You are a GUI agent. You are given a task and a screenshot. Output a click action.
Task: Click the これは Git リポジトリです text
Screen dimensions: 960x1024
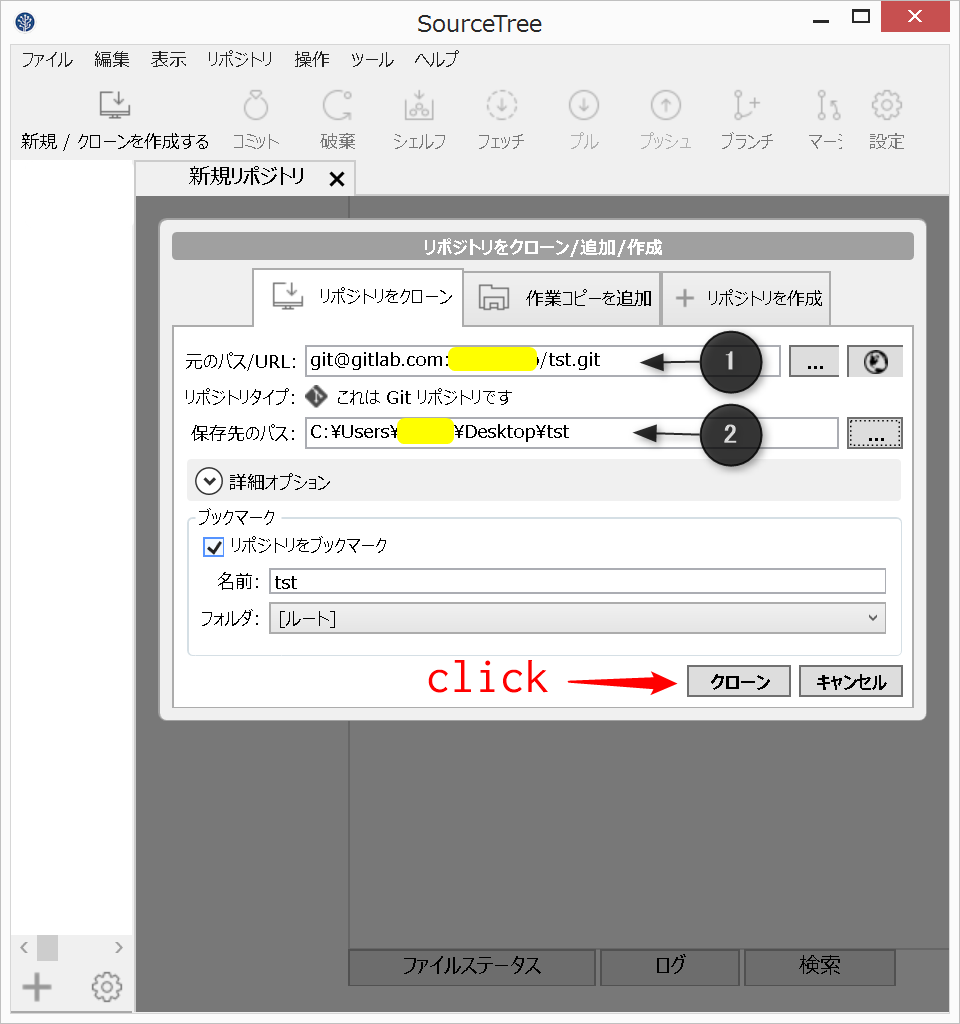coord(424,397)
